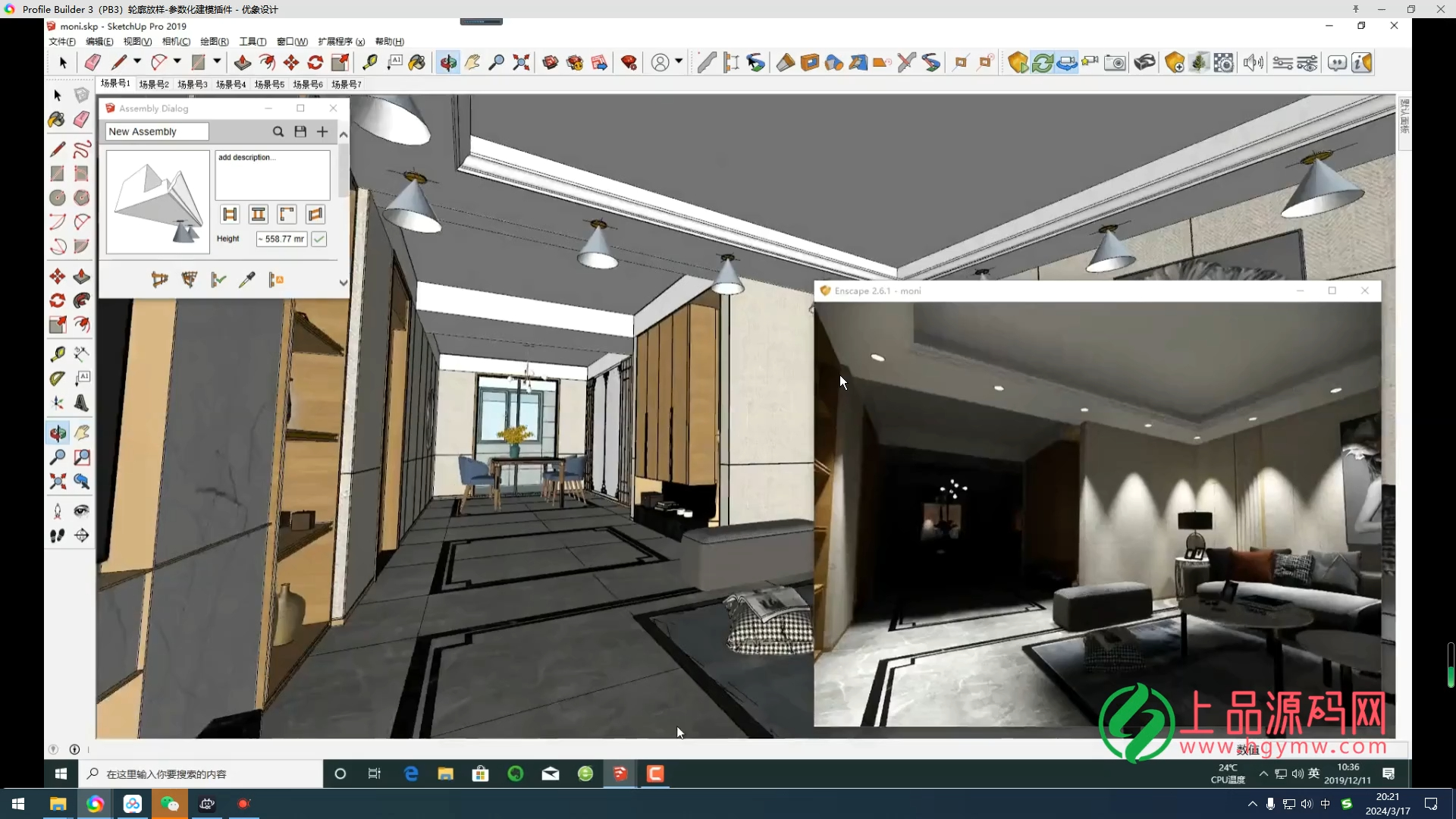The image size is (1456, 819).
Task: Select the Push/Pull tool in top toolbar
Action: coord(243,62)
